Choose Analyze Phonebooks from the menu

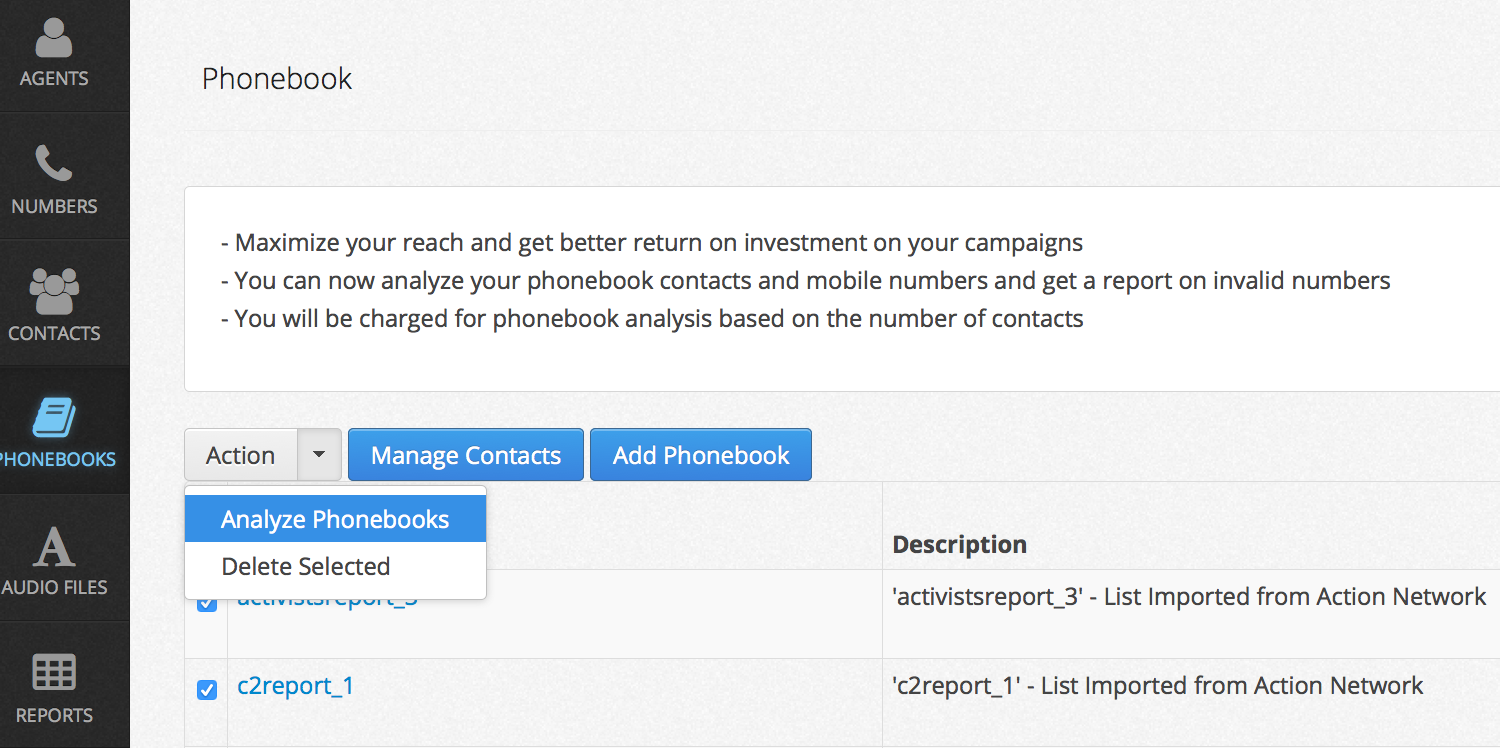click(x=335, y=520)
